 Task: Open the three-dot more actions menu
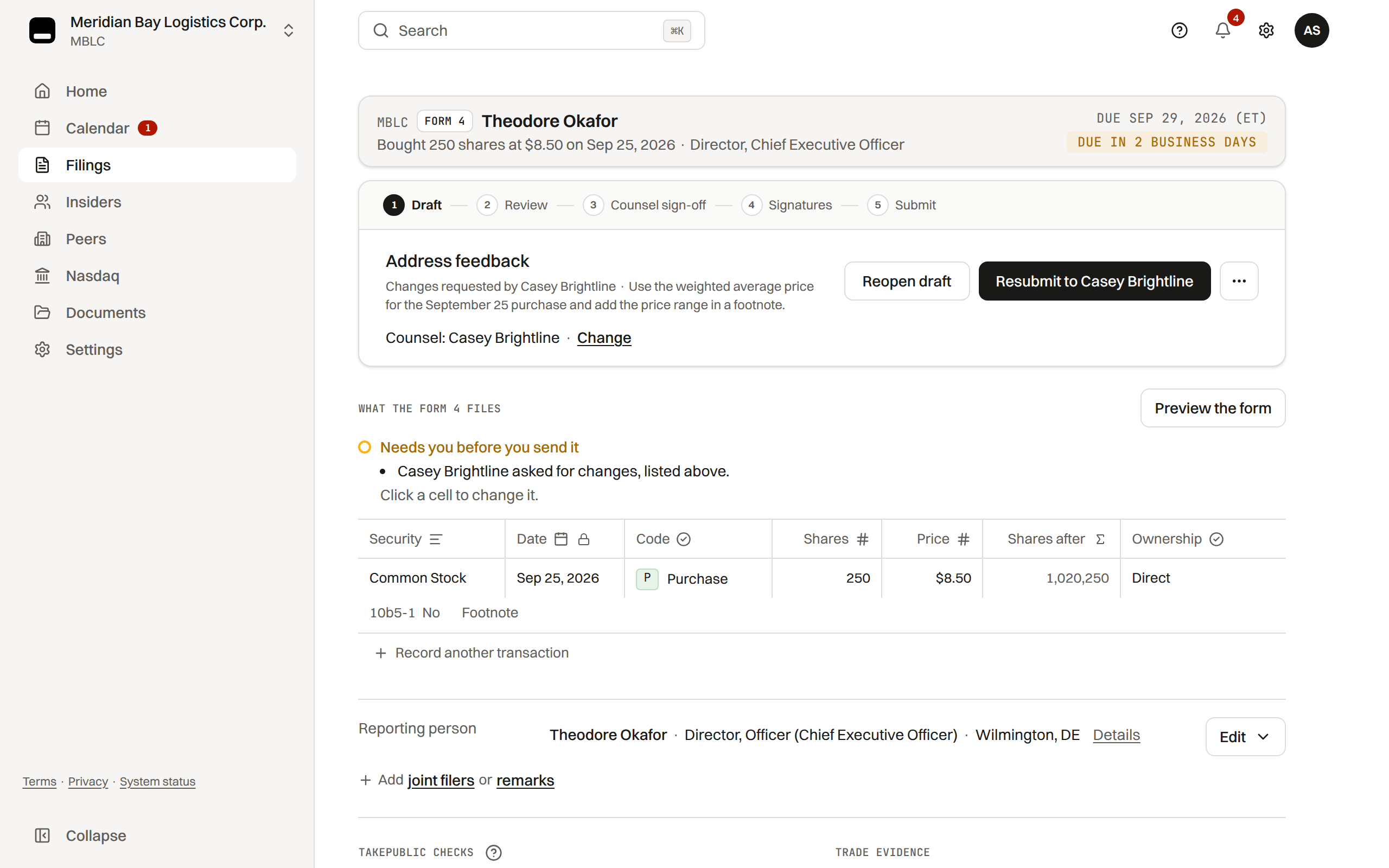[x=1239, y=282]
